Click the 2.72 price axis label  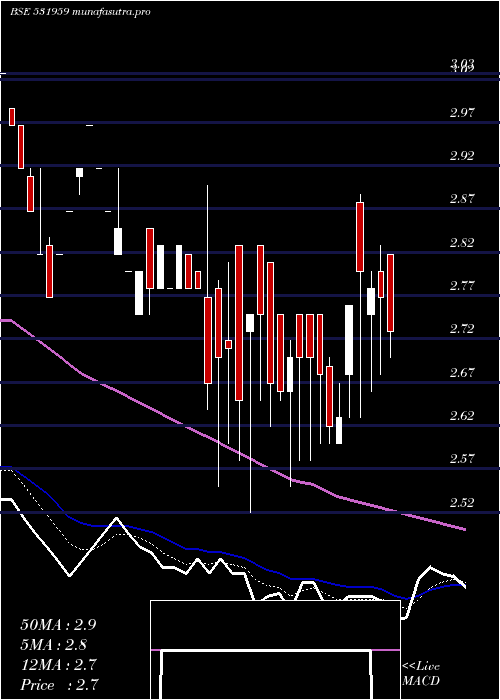coord(462,329)
